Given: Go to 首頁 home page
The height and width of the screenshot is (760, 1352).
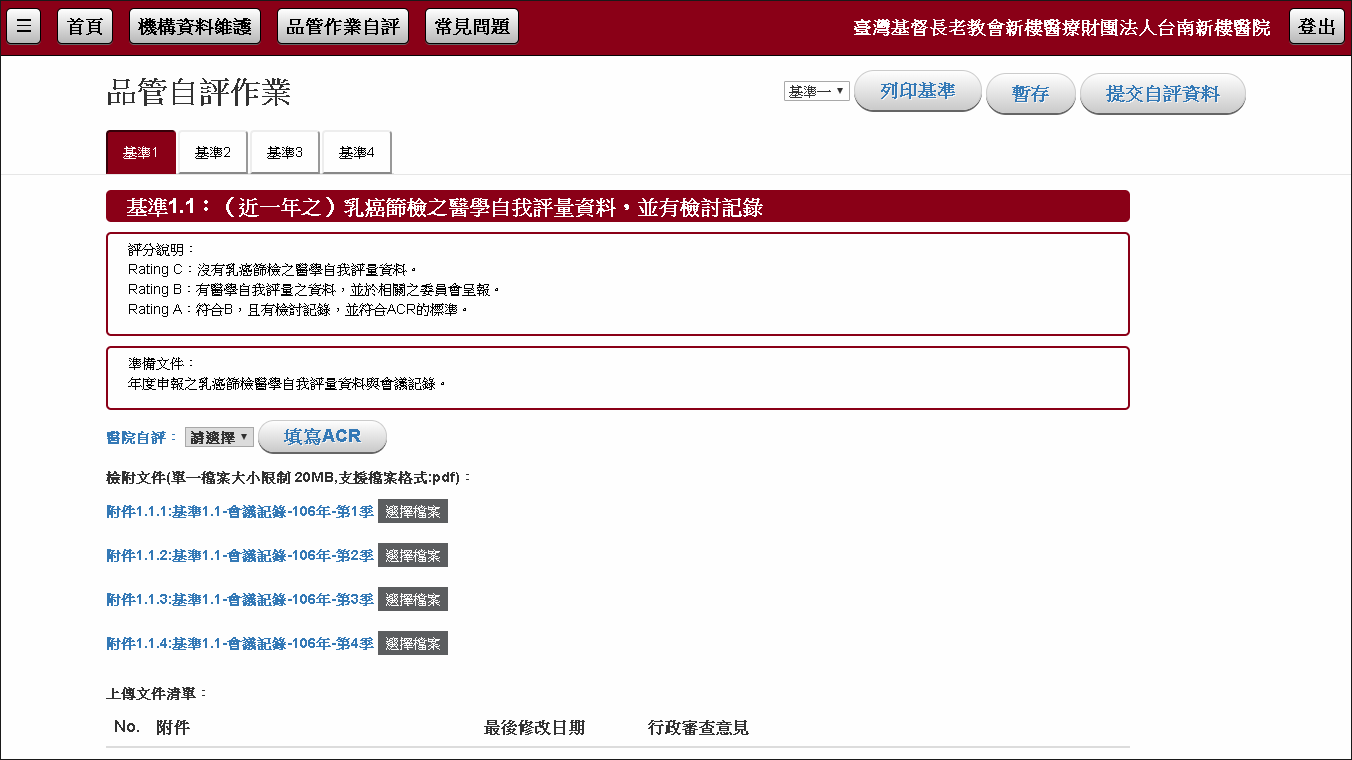Looking at the screenshot, I should (85, 27).
